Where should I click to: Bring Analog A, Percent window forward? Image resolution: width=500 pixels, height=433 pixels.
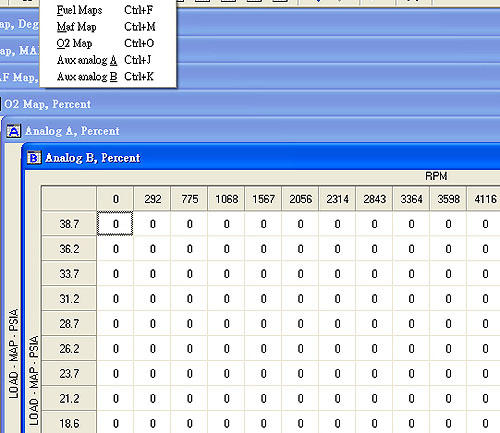250,131
